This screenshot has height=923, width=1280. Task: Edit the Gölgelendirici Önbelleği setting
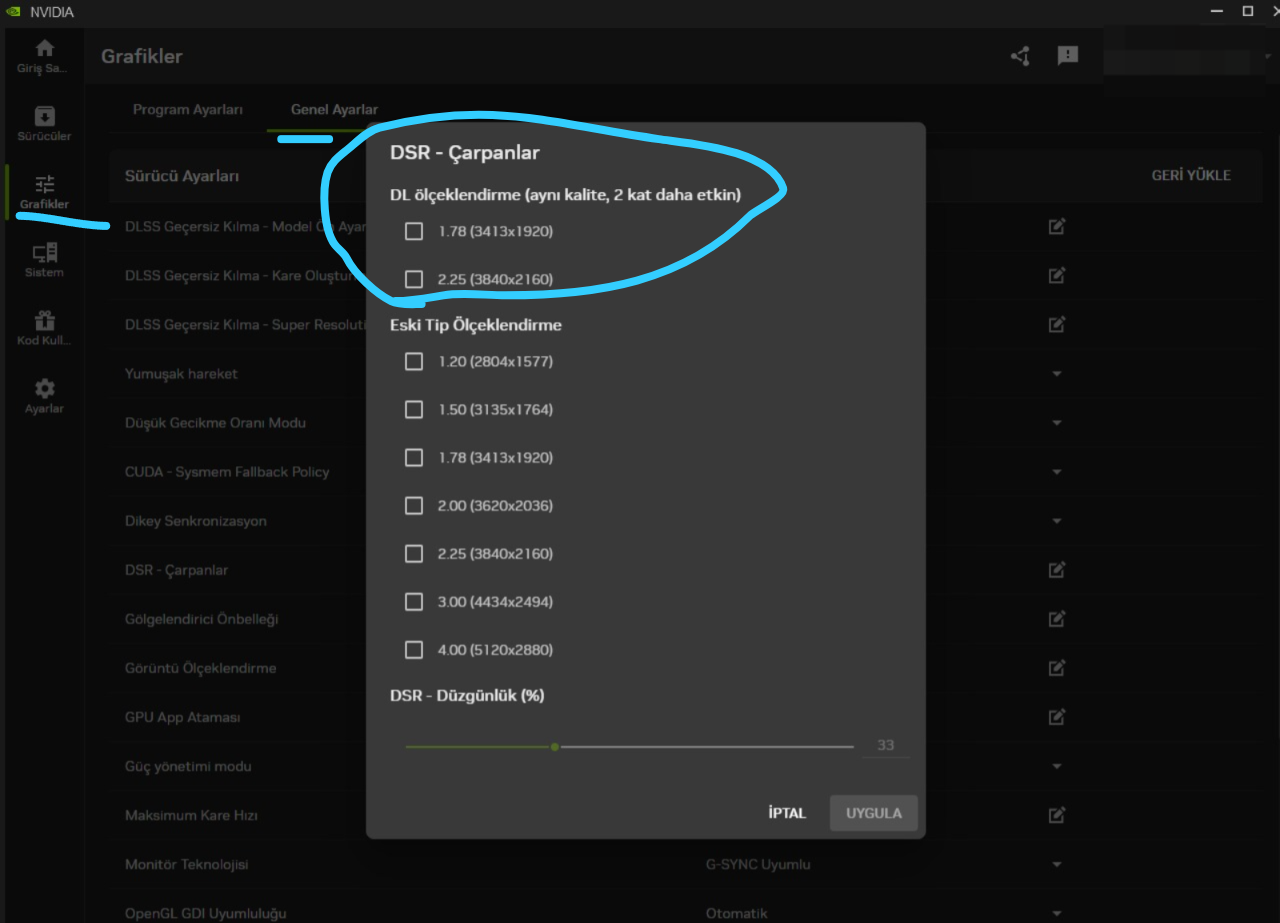coord(1057,619)
